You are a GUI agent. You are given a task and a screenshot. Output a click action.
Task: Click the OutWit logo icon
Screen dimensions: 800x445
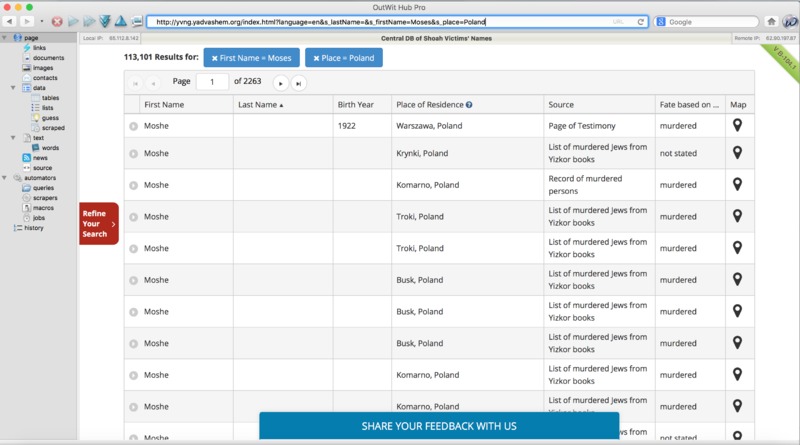pyautogui.click(x=790, y=21)
